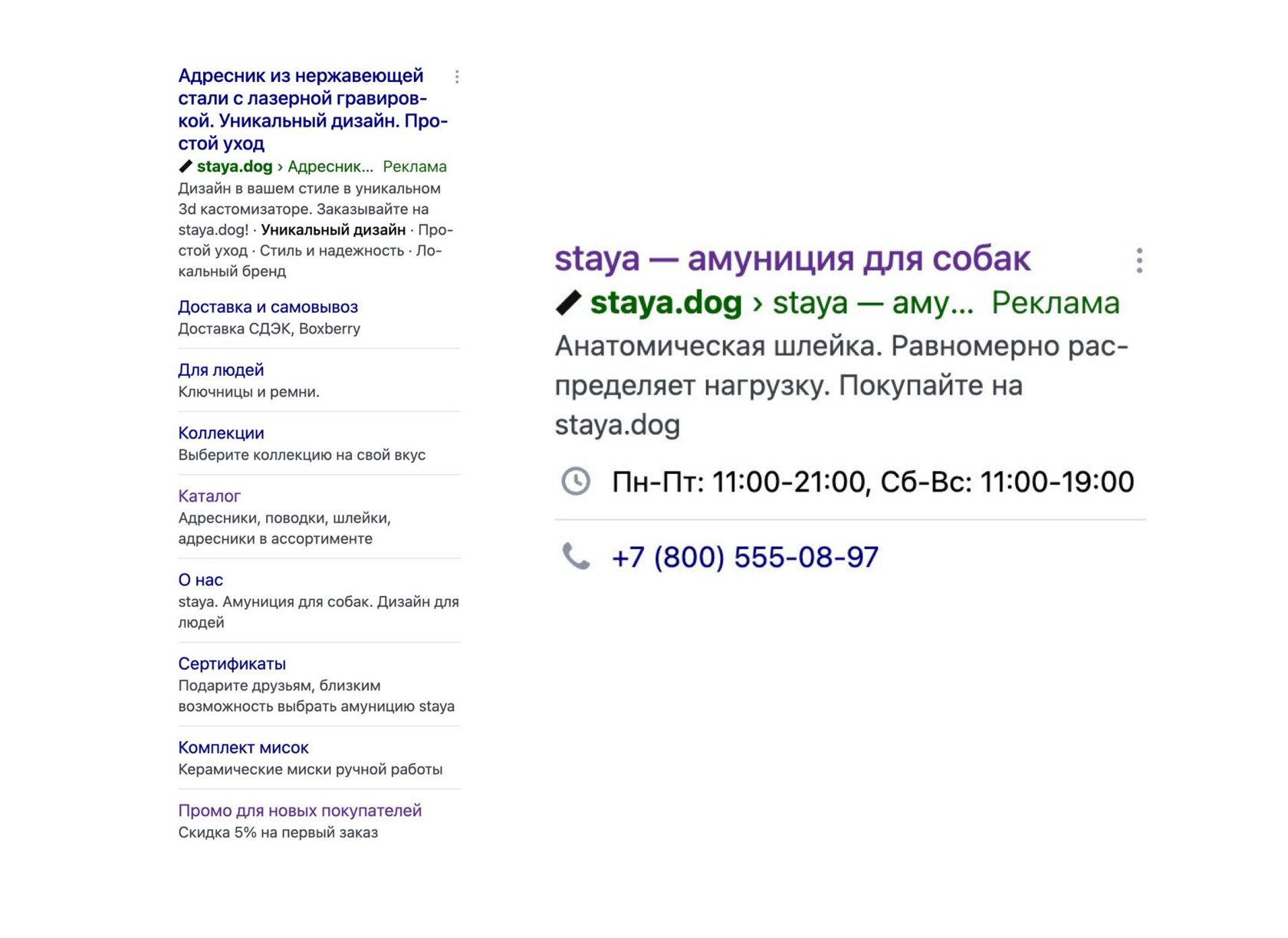This screenshot has width=1288, height=938.
Task: Click the Реклама label in the left ad
Action: [x=415, y=166]
